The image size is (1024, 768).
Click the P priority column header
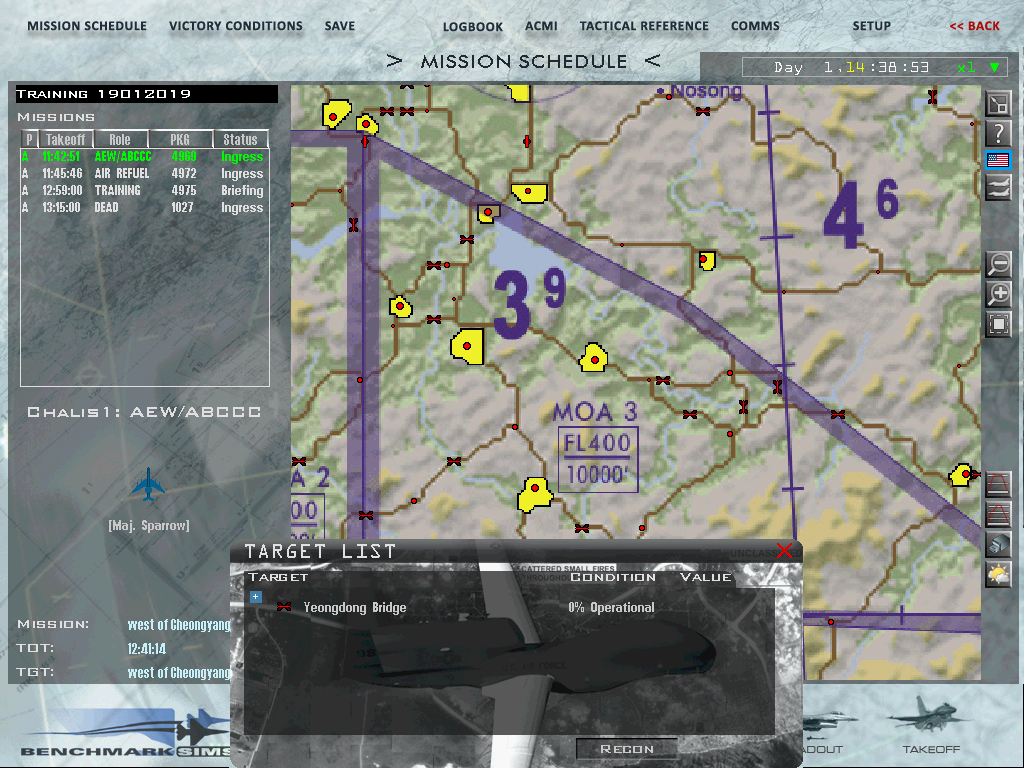tap(29, 139)
